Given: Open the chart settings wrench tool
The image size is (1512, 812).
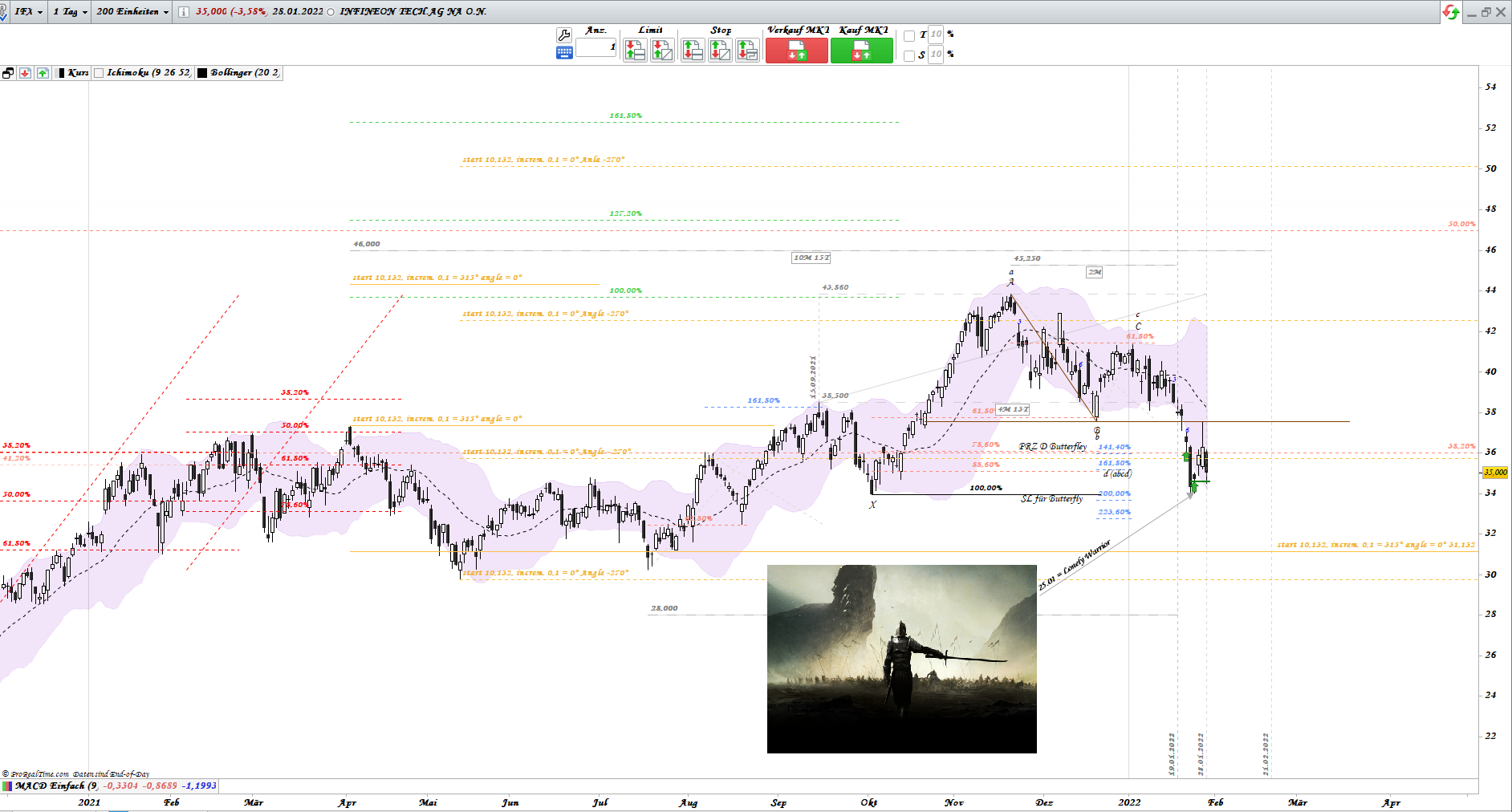Looking at the screenshot, I should point(564,35).
